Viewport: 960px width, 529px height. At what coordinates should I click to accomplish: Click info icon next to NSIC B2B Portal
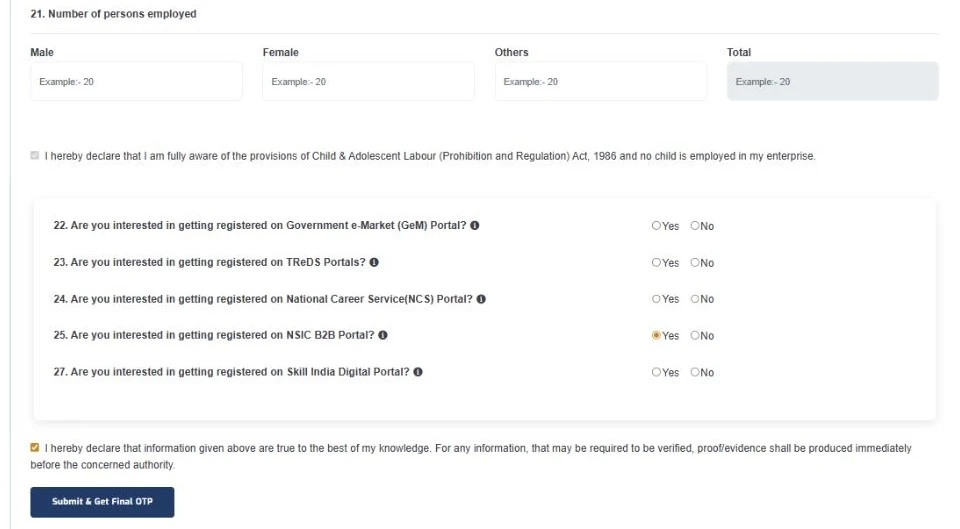pos(383,336)
